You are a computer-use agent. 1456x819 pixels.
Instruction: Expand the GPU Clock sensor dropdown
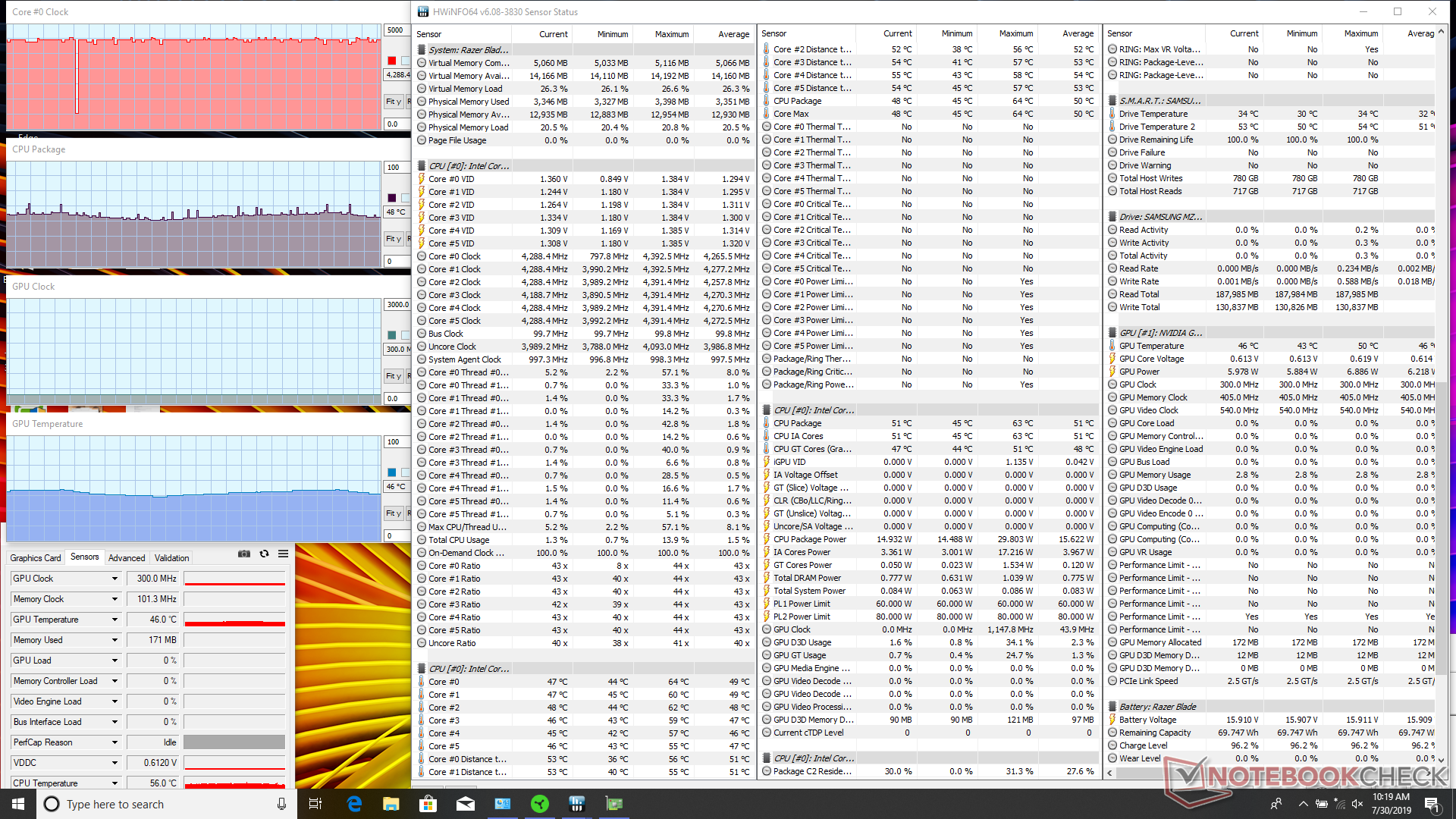pyautogui.click(x=115, y=579)
